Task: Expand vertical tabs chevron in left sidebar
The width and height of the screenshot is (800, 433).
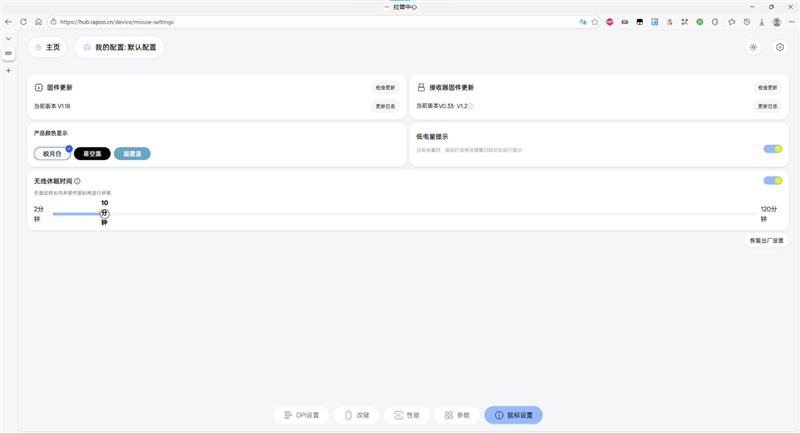Action: tap(9, 39)
